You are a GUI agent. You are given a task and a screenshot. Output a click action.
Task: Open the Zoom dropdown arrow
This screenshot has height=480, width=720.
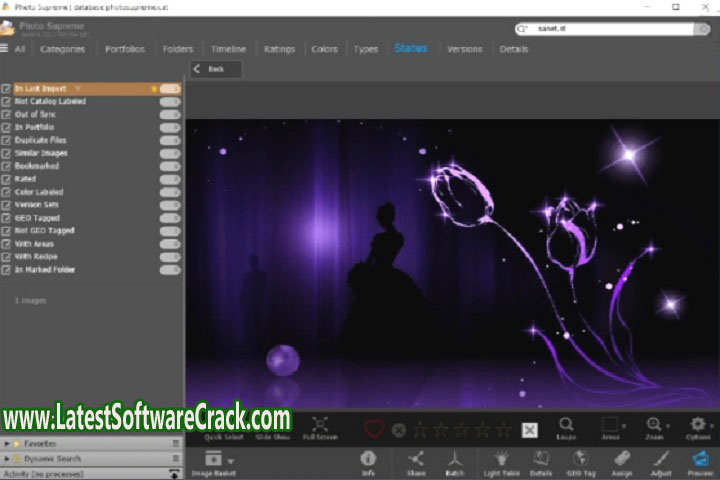[668, 426]
